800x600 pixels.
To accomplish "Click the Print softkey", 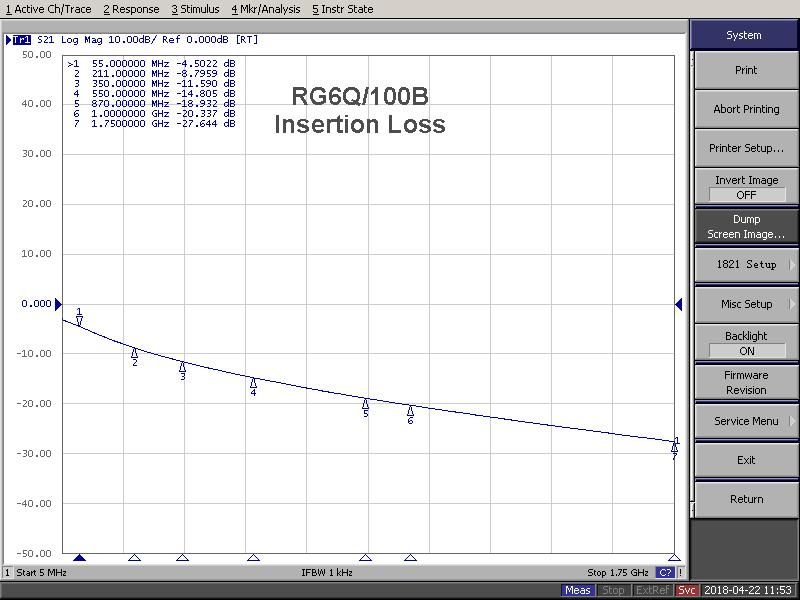I will pos(746,70).
